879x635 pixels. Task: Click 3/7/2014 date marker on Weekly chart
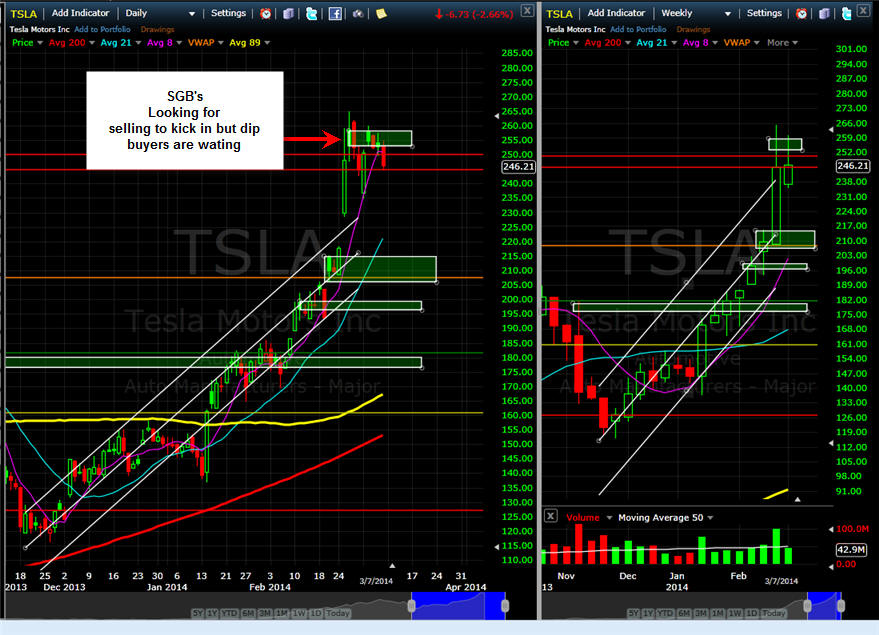(781, 581)
